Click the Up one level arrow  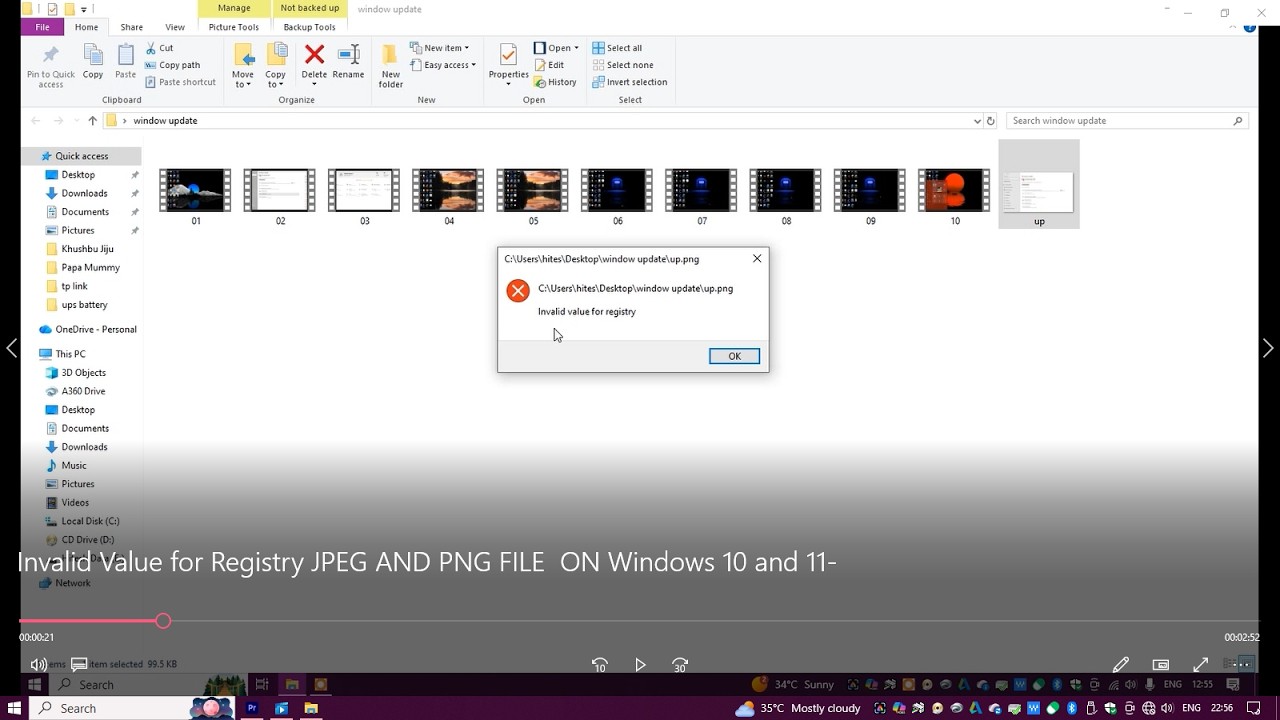point(92,120)
